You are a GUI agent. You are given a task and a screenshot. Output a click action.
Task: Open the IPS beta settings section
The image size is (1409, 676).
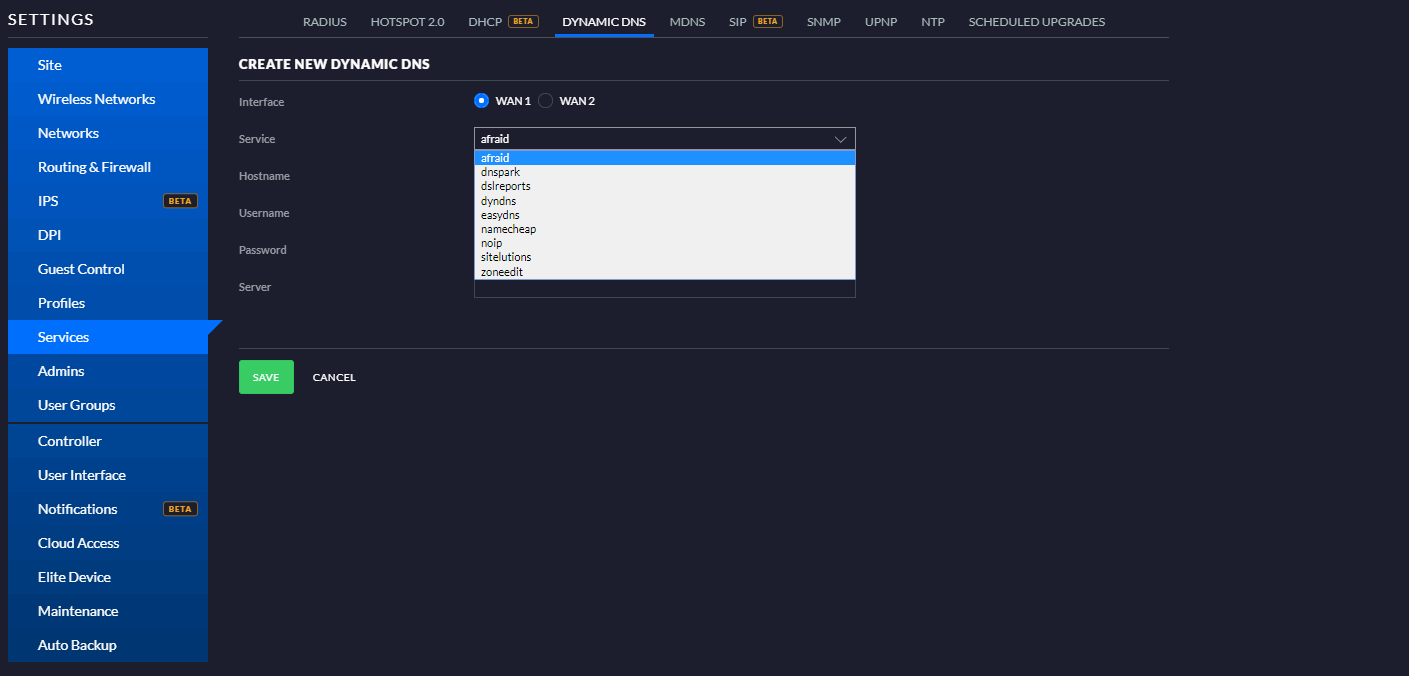[48, 201]
